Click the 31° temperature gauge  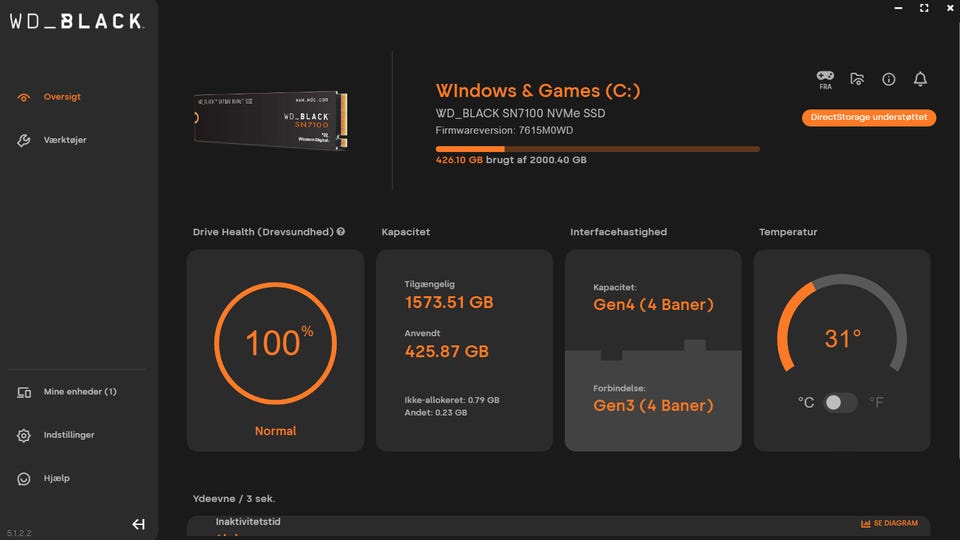(842, 338)
